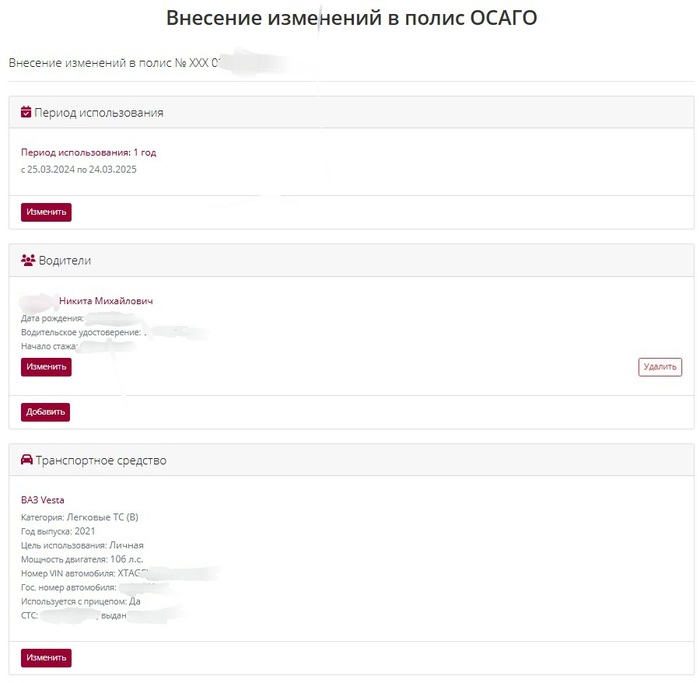Image resolution: width=700 pixels, height=683 pixels.
Task: Click the Водители panel header text
Action: pos(65,261)
